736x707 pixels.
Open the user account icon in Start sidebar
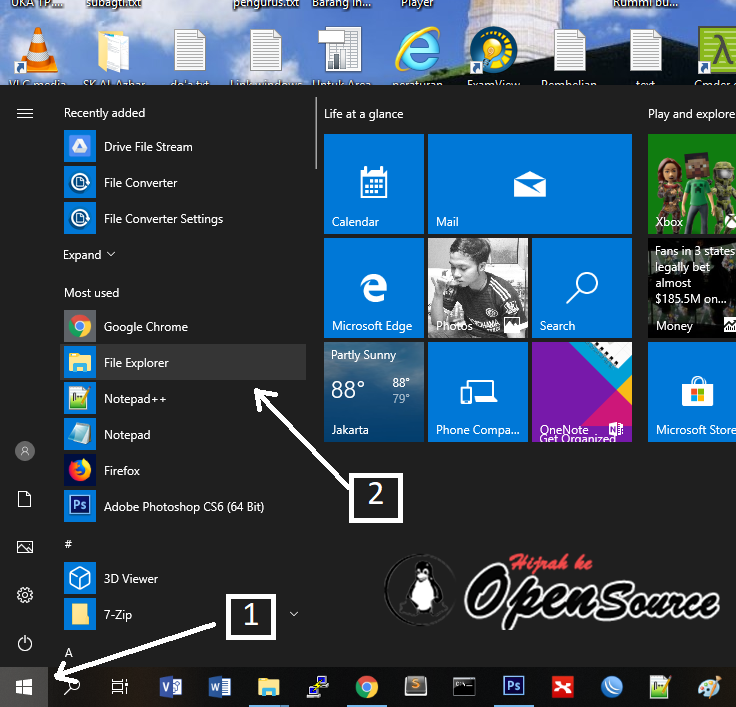(x=25, y=451)
